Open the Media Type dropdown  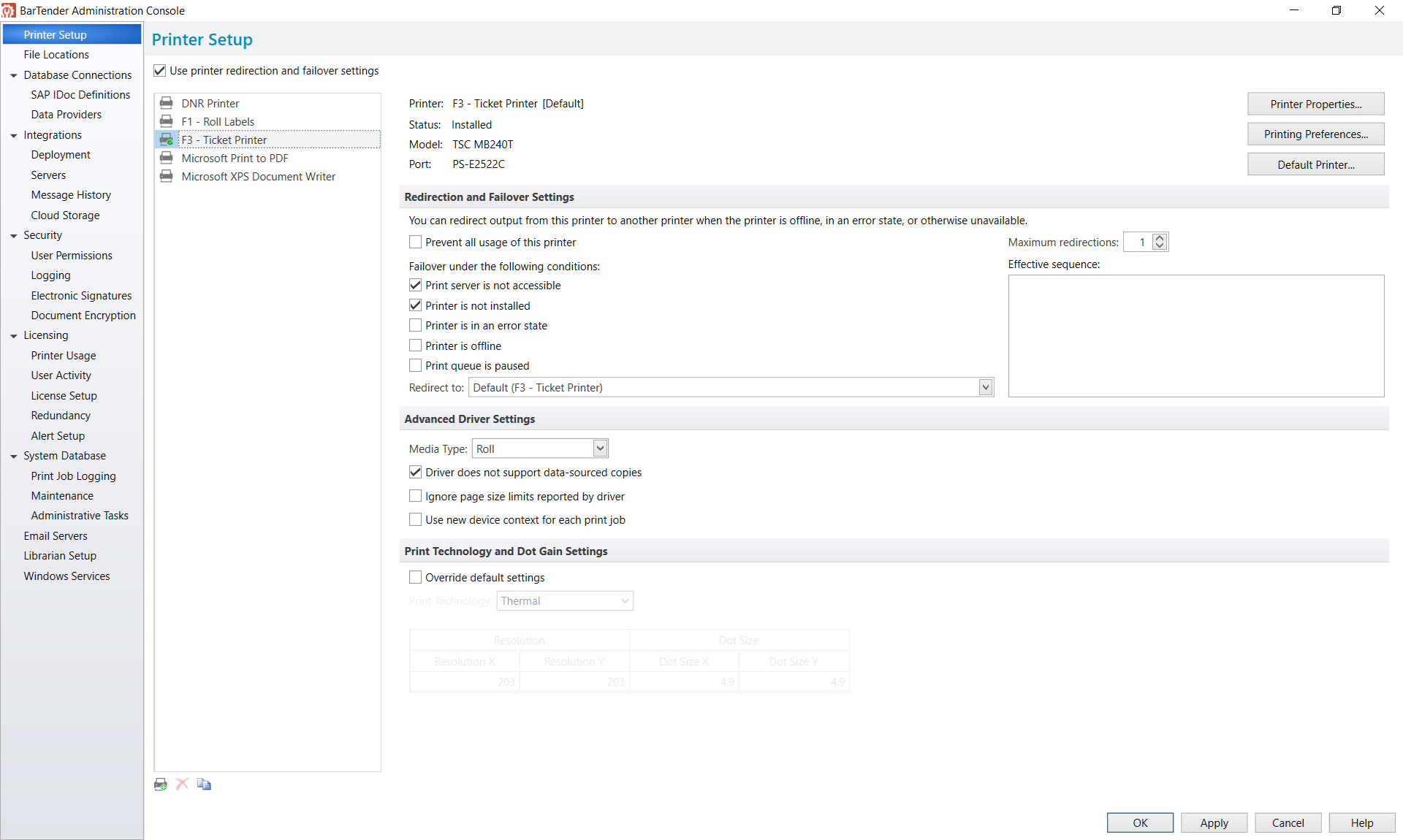click(600, 448)
